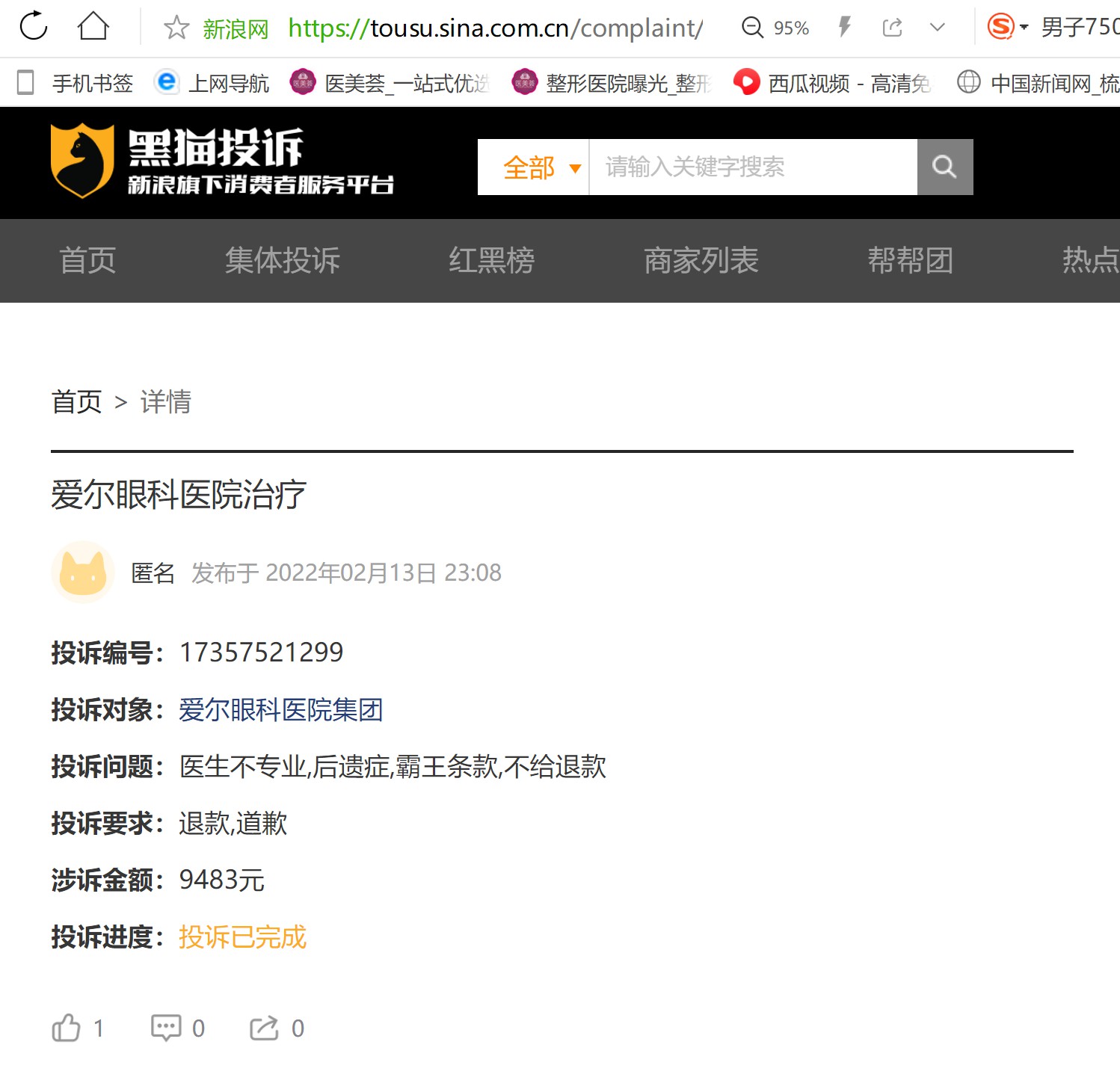Like the complaint with thumbs-up icon
Viewport: 1120px width, 1086px height.
[x=66, y=1028]
